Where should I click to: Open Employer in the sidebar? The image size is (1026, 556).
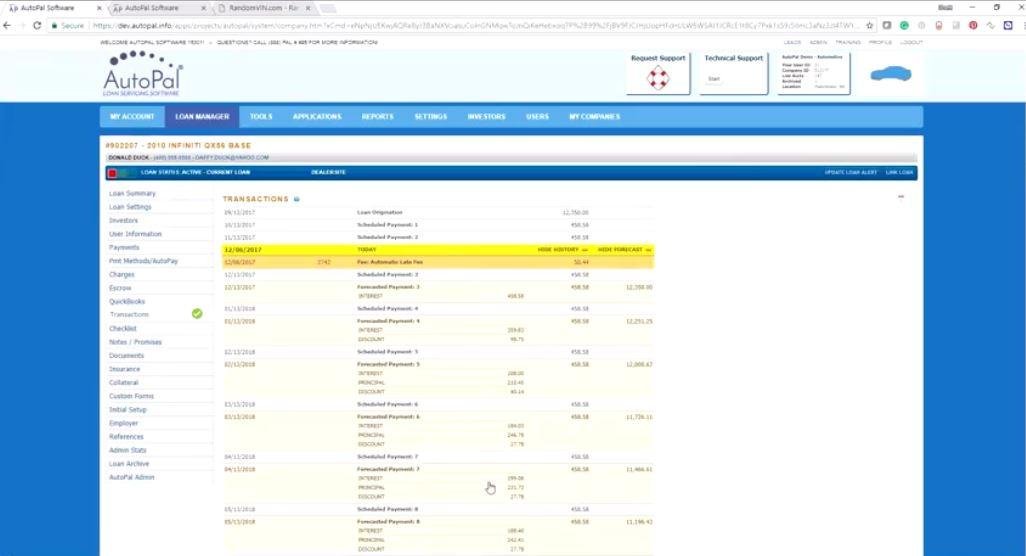pos(123,423)
